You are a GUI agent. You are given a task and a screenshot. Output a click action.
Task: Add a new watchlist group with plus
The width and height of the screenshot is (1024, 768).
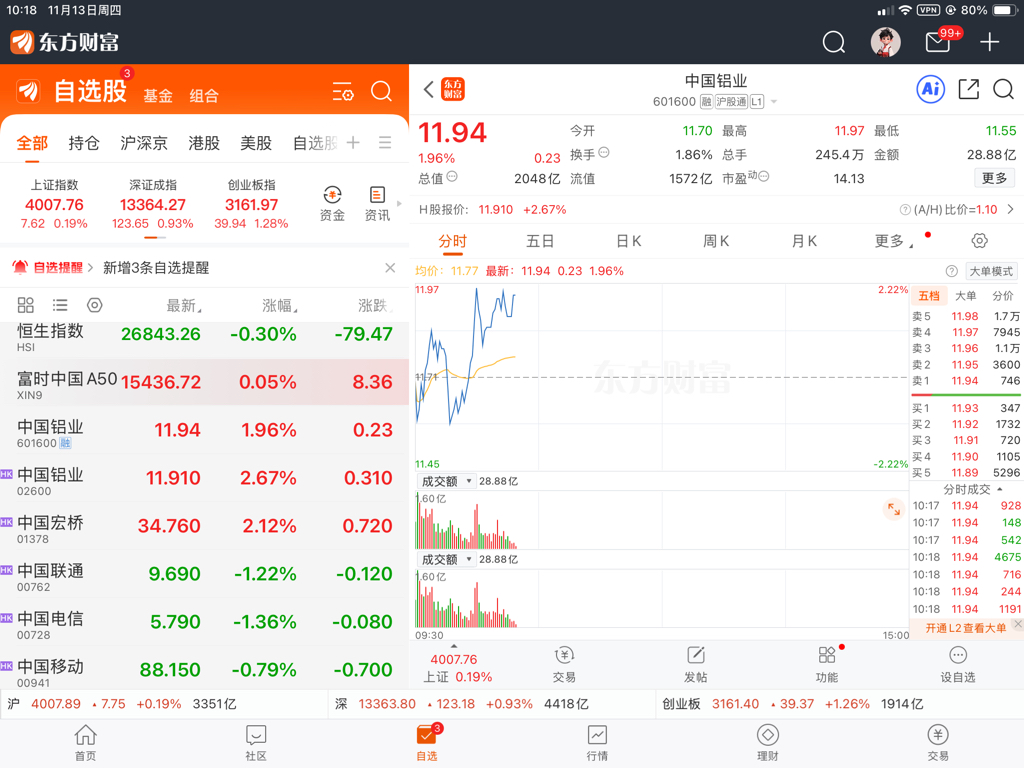point(353,142)
